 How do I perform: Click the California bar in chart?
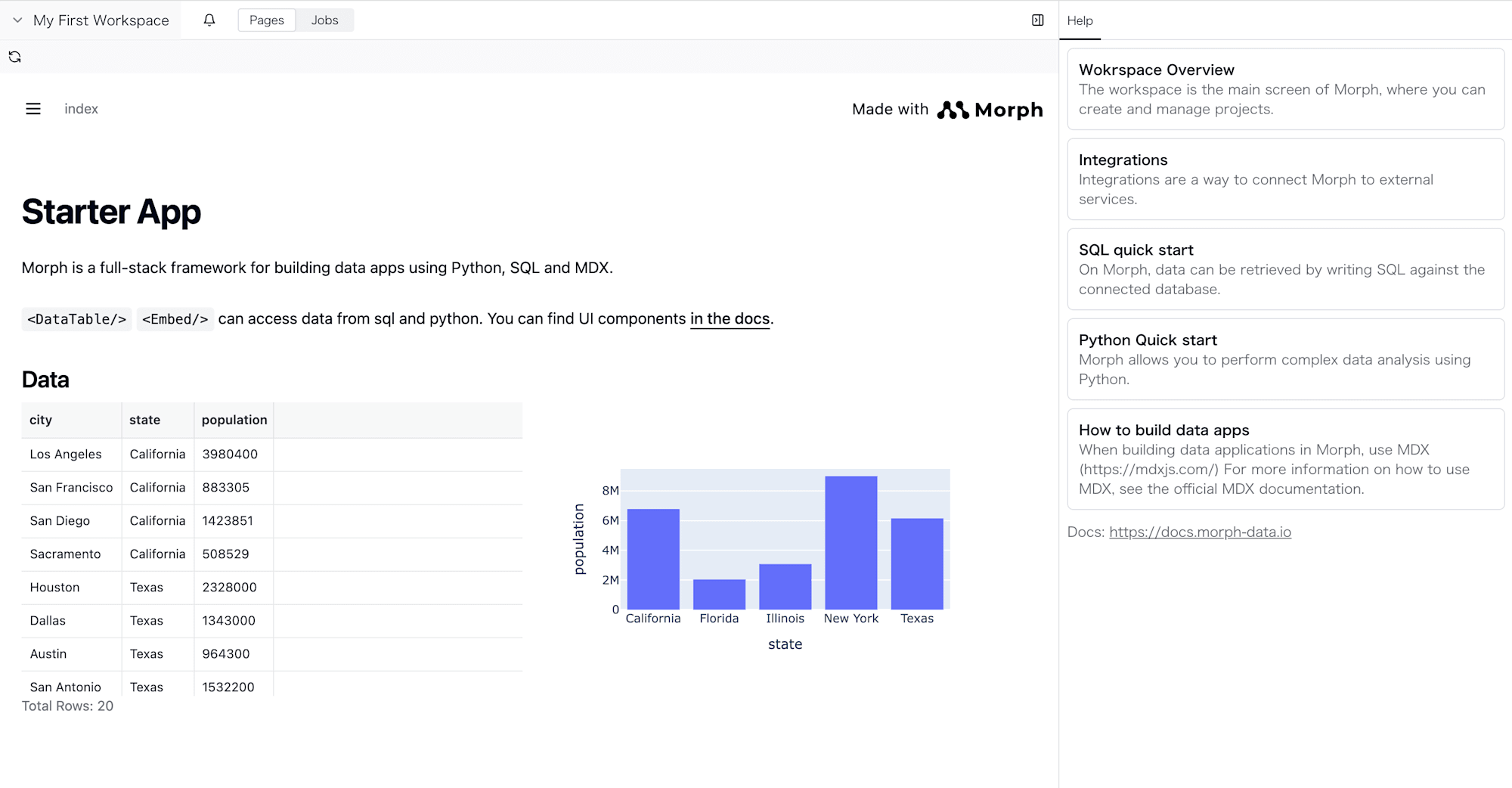point(653,560)
